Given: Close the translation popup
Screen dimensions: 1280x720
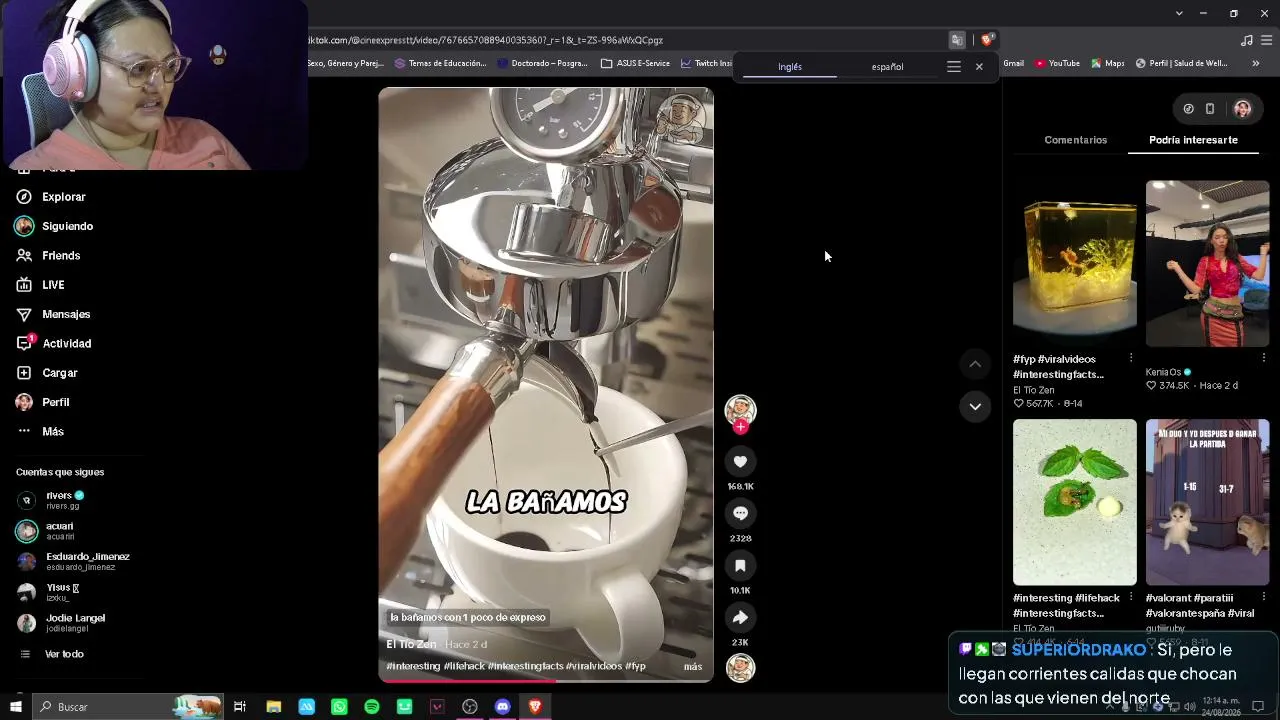Looking at the screenshot, I should (979, 67).
